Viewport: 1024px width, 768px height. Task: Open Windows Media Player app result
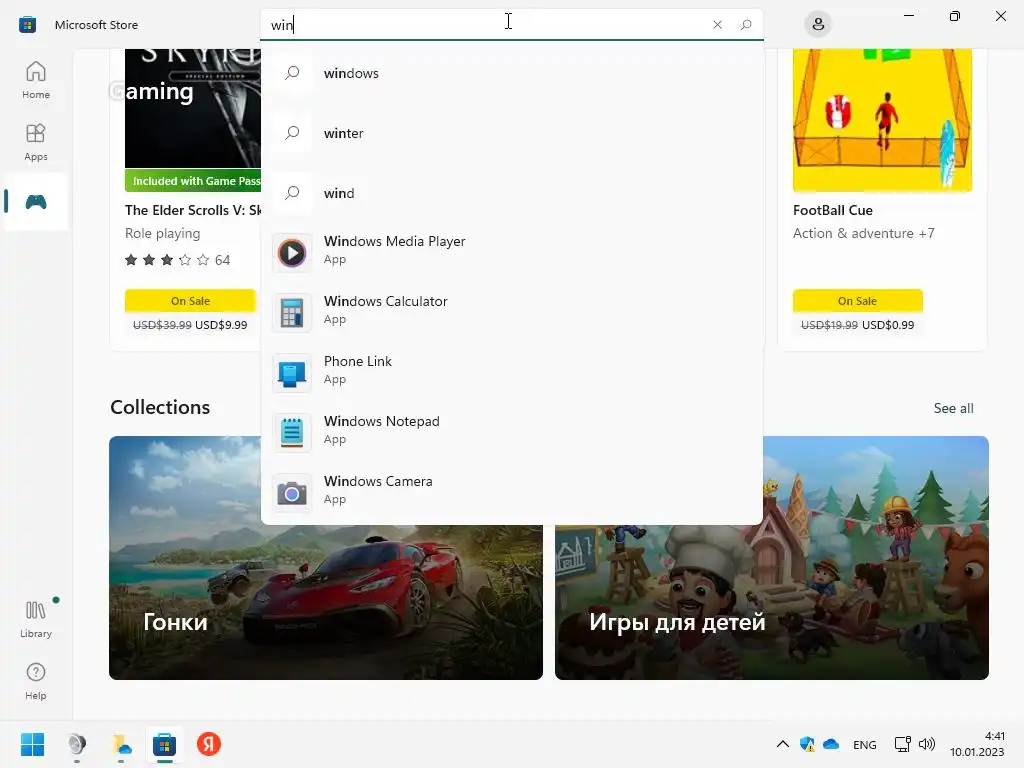(511, 253)
